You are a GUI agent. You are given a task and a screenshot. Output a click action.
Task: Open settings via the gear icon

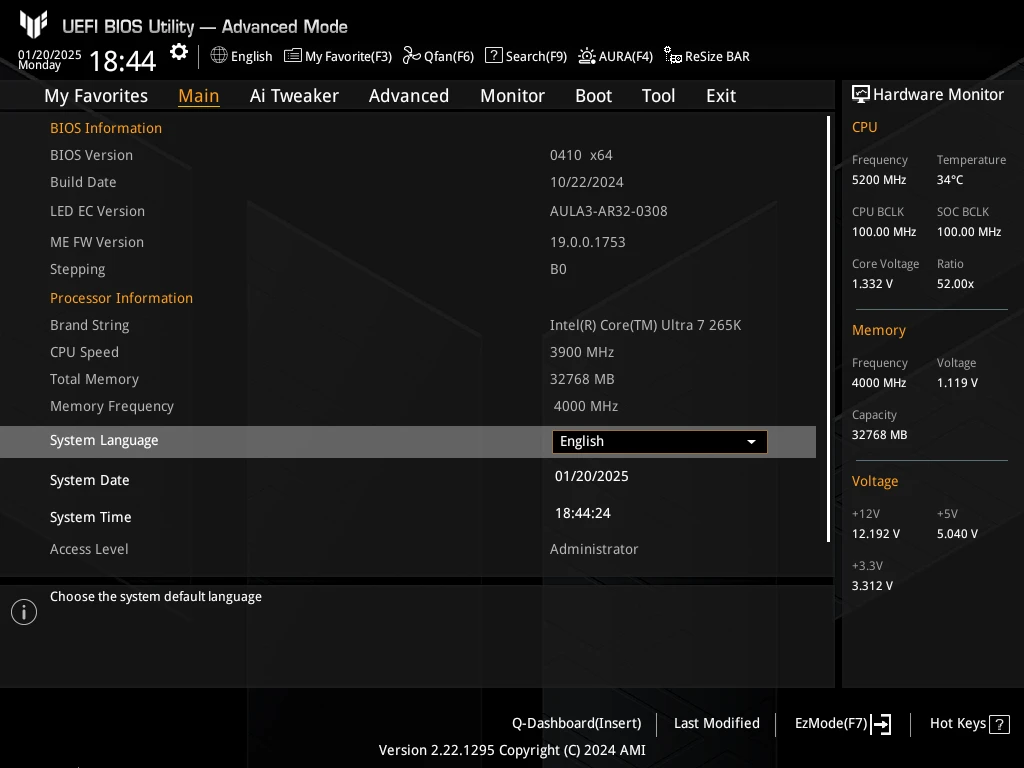point(178,52)
